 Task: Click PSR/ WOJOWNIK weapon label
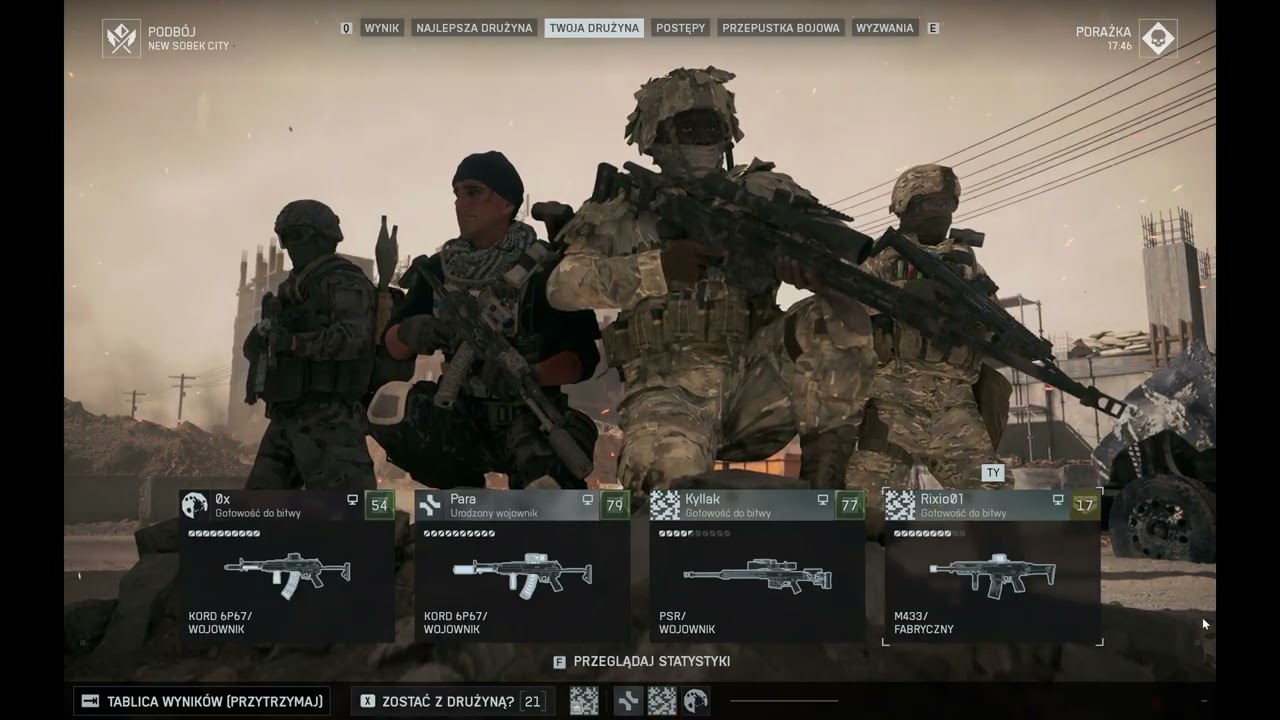click(x=686, y=623)
